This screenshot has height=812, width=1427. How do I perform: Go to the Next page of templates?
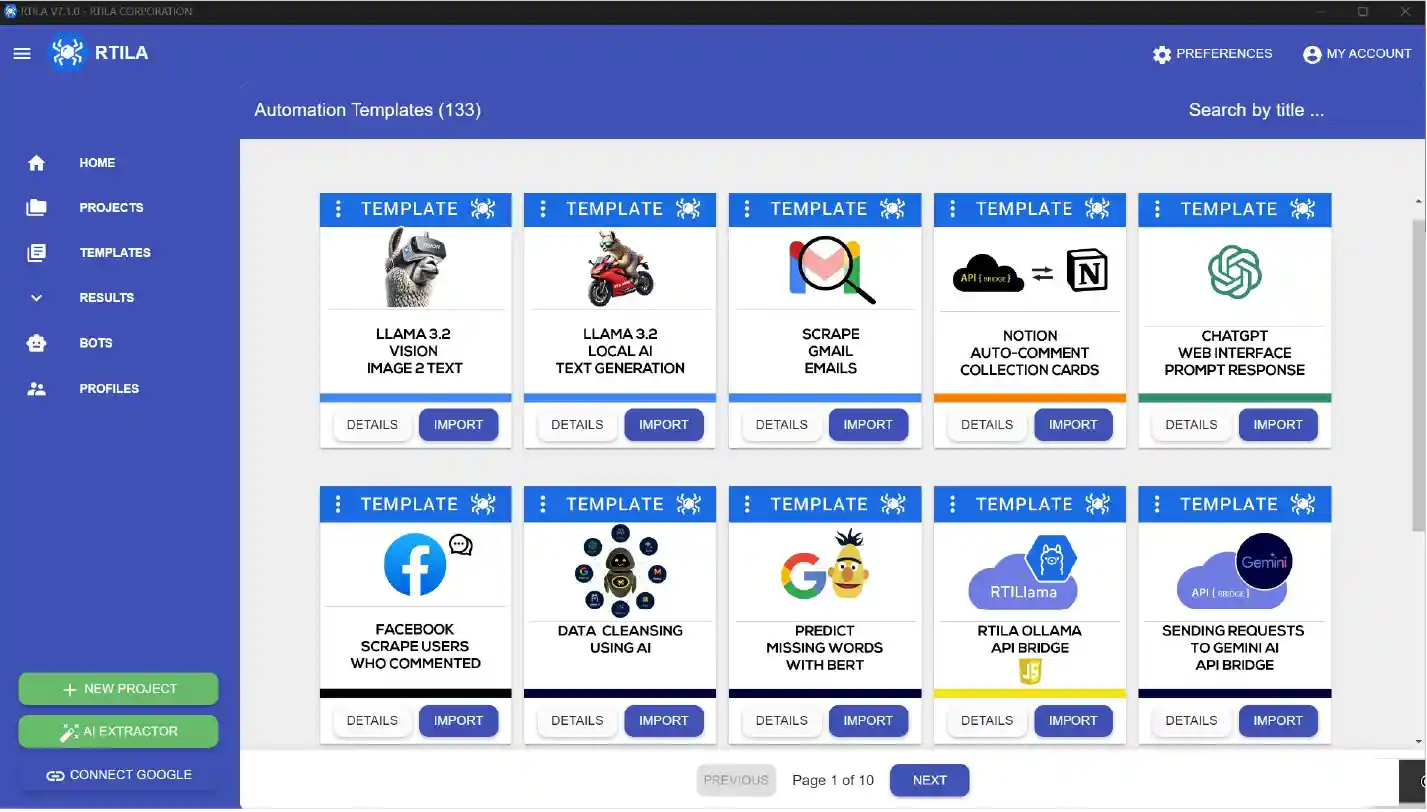929,781
